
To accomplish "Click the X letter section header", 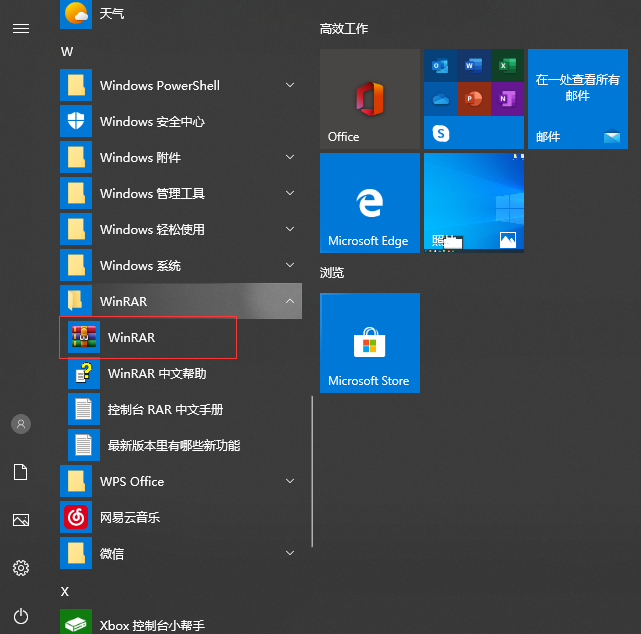I will click(65, 591).
